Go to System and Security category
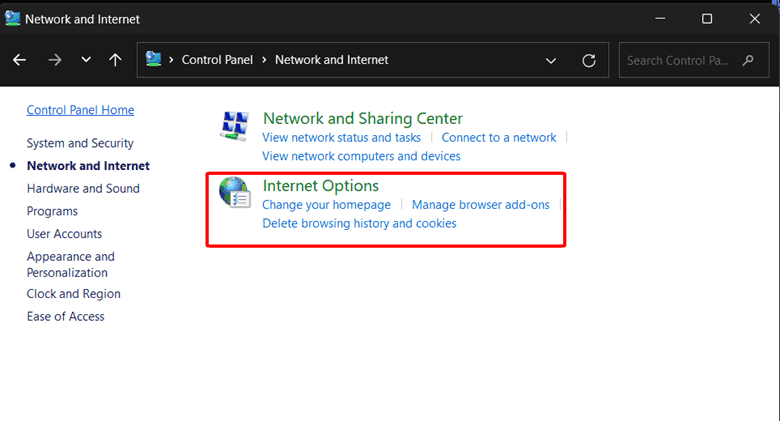The image size is (780, 421). coord(80,143)
